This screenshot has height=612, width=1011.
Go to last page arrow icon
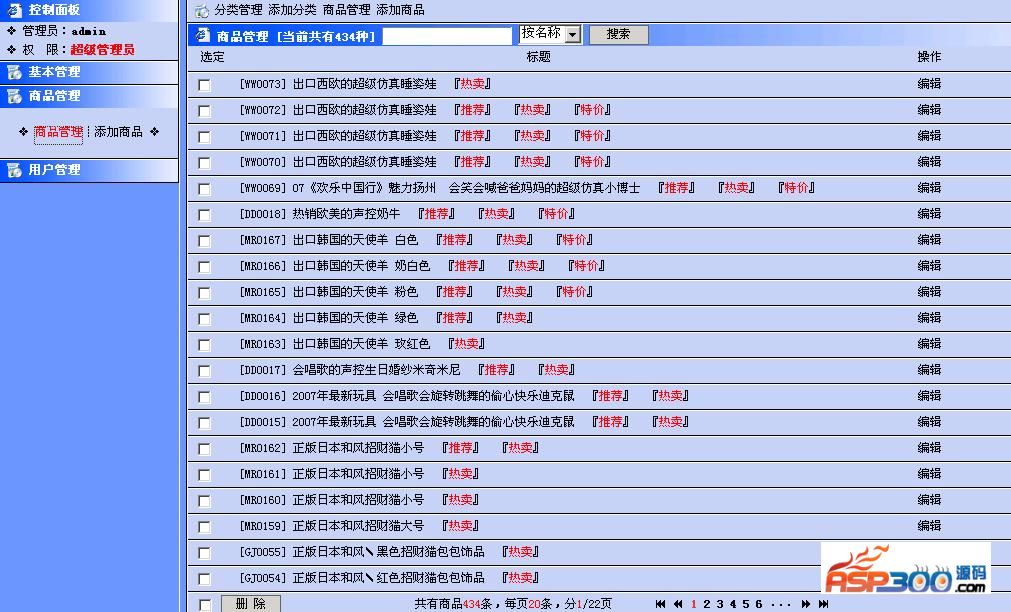point(823,604)
